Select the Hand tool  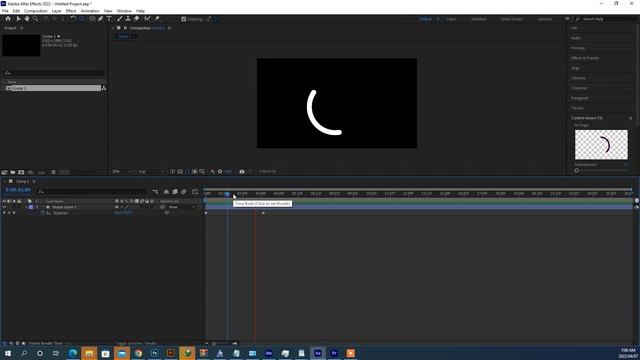coord(27,19)
